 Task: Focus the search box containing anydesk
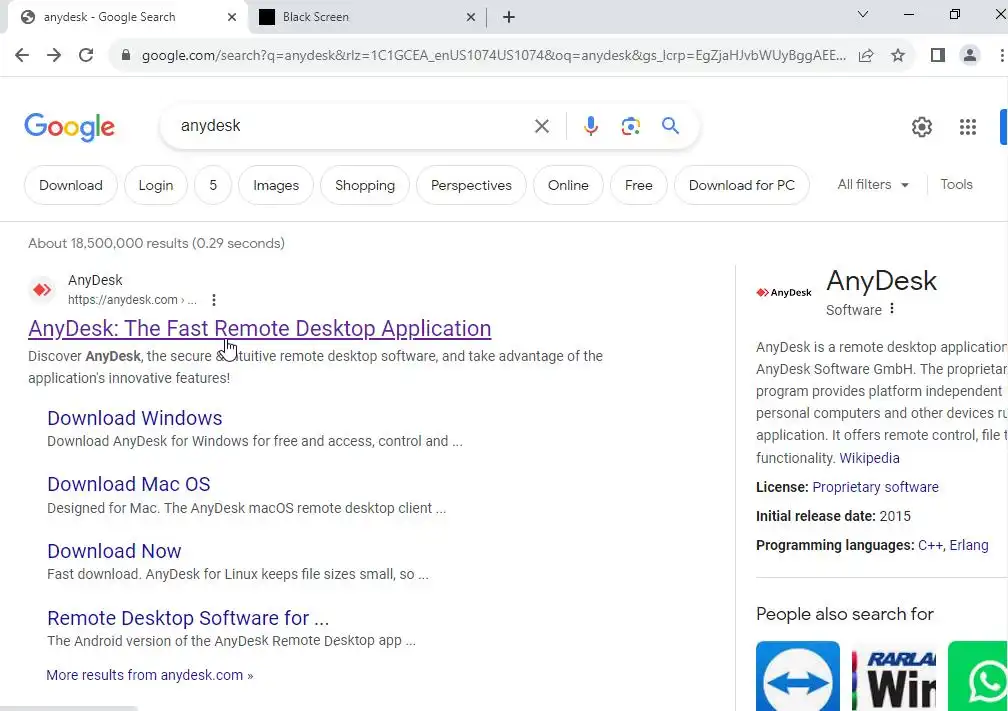347,126
